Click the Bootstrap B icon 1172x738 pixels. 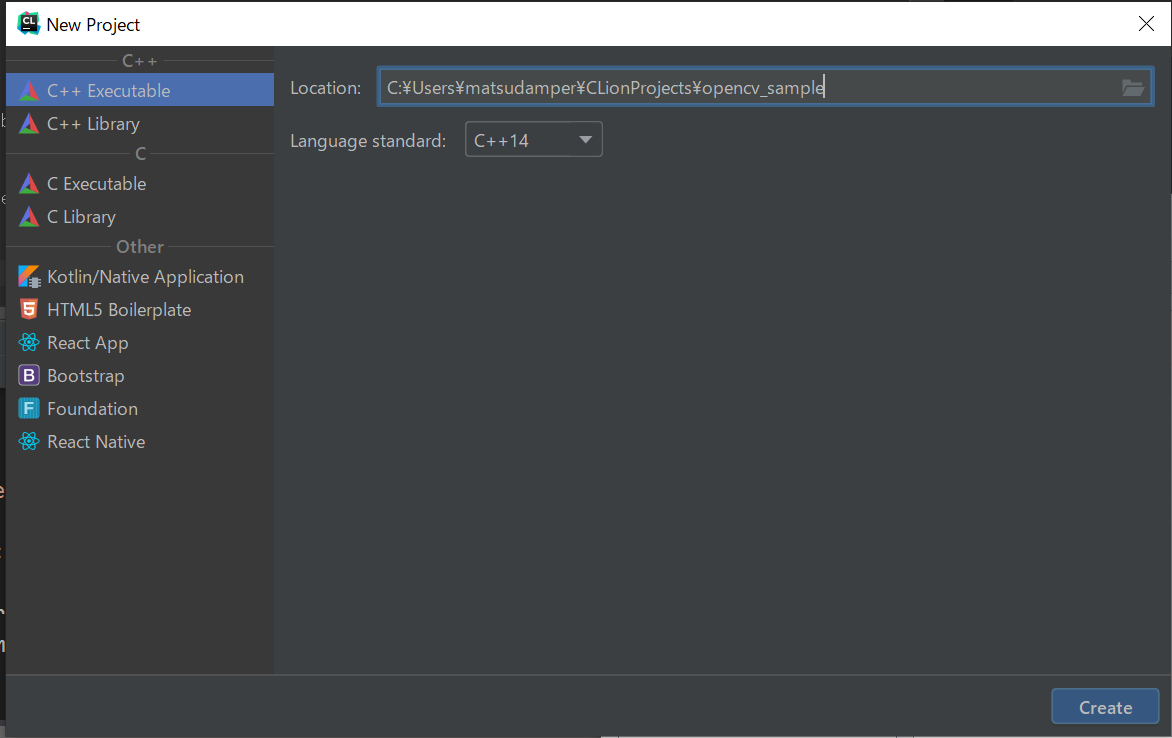28,375
